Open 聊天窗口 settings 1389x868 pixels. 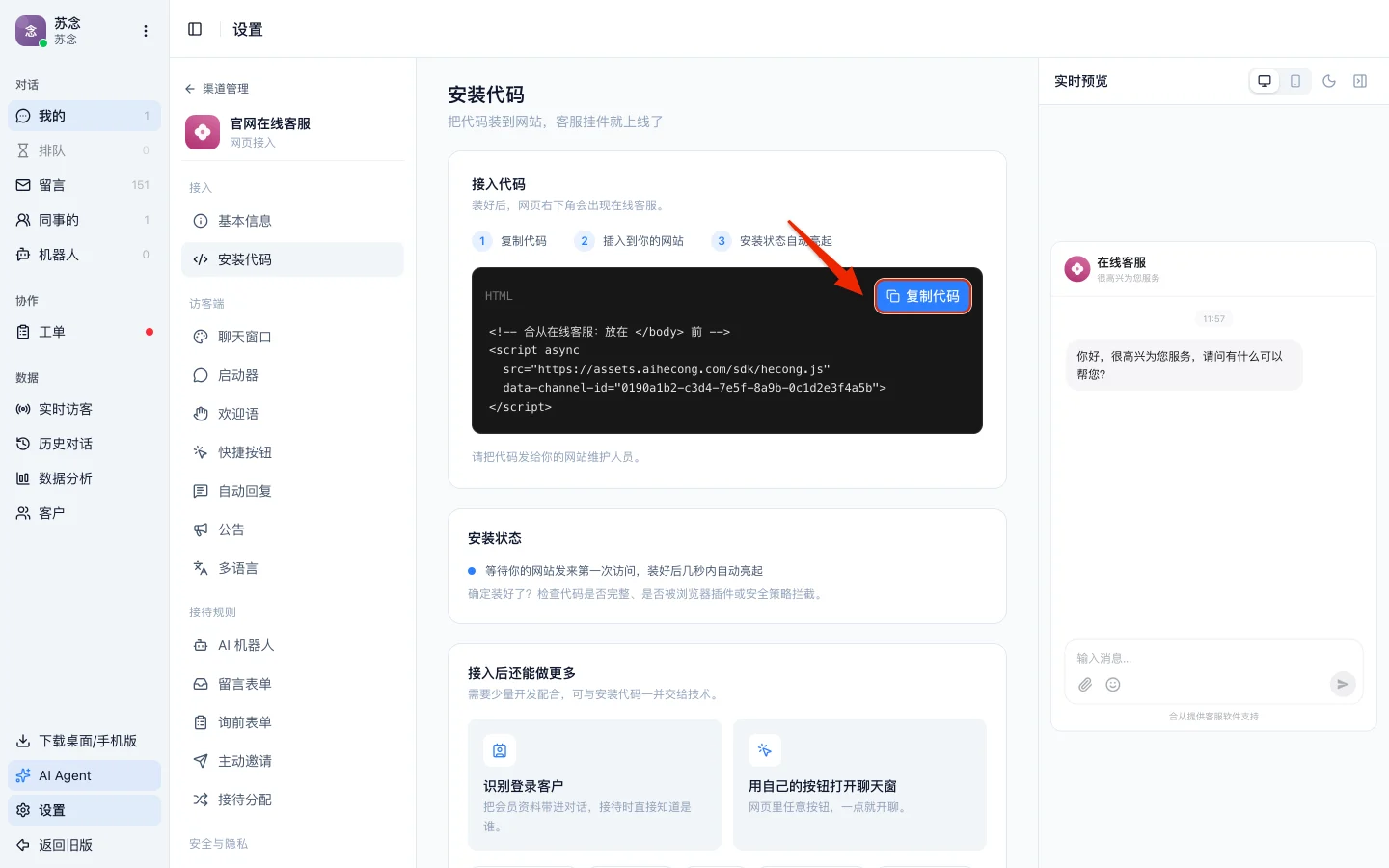[x=292, y=337]
